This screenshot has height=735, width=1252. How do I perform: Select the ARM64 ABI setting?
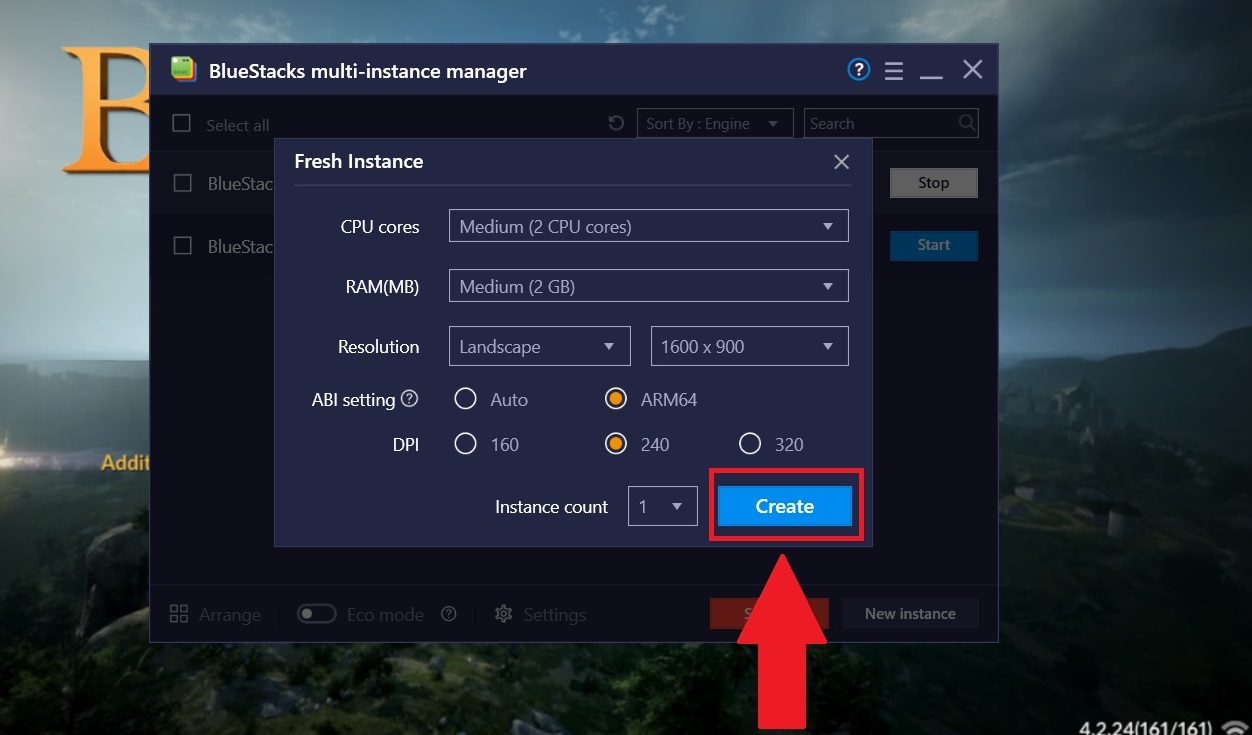(x=616, y=399)
